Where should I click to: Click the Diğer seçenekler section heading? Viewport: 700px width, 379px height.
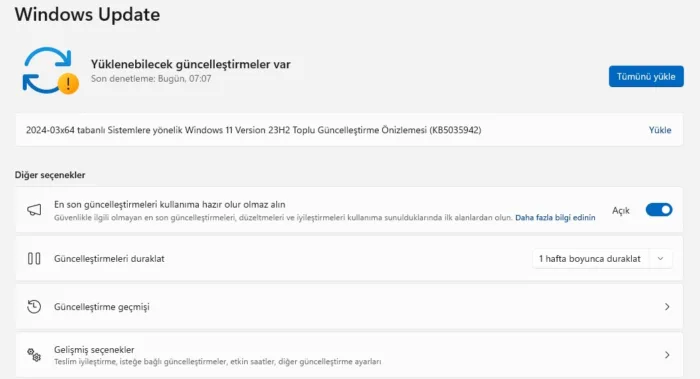pyautogui.click(x=50, y=175)
